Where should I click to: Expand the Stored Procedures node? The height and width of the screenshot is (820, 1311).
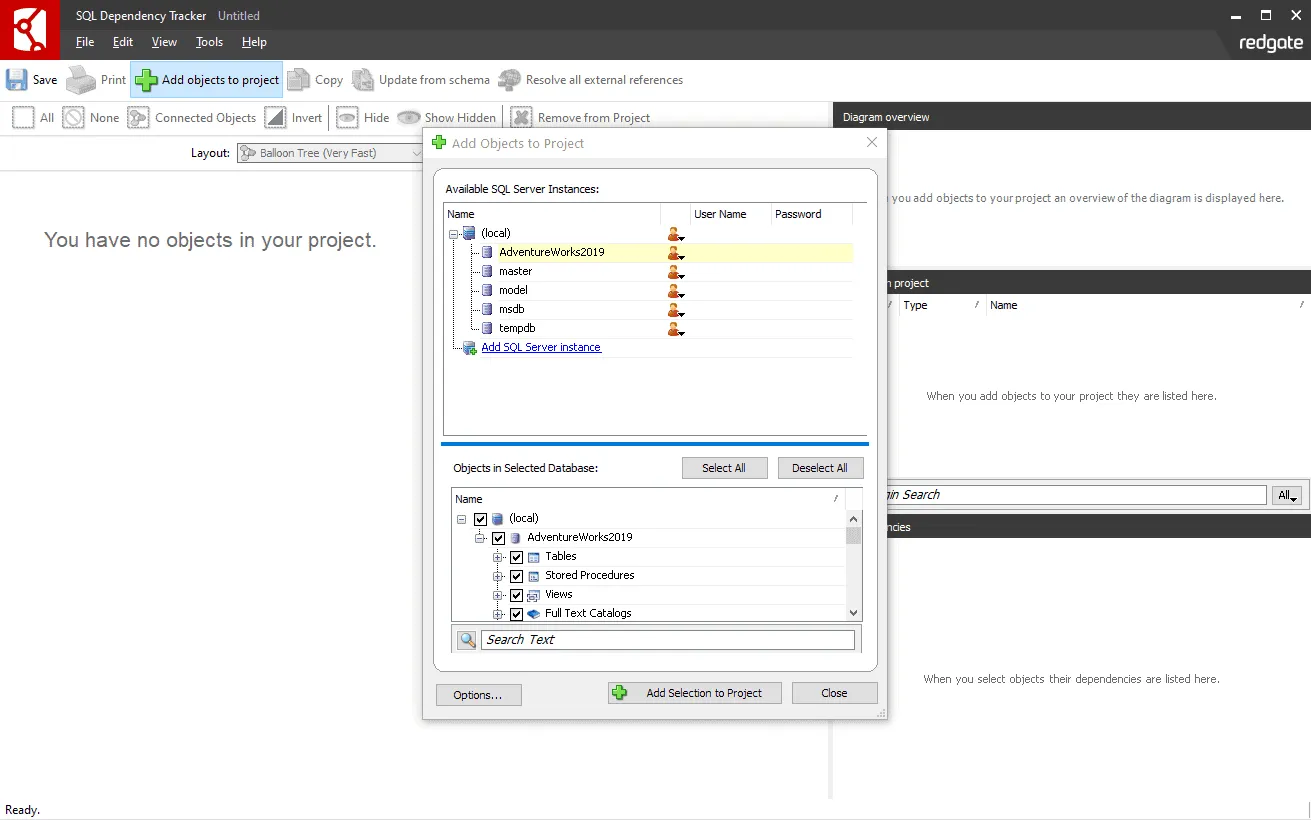coord(498,576)
